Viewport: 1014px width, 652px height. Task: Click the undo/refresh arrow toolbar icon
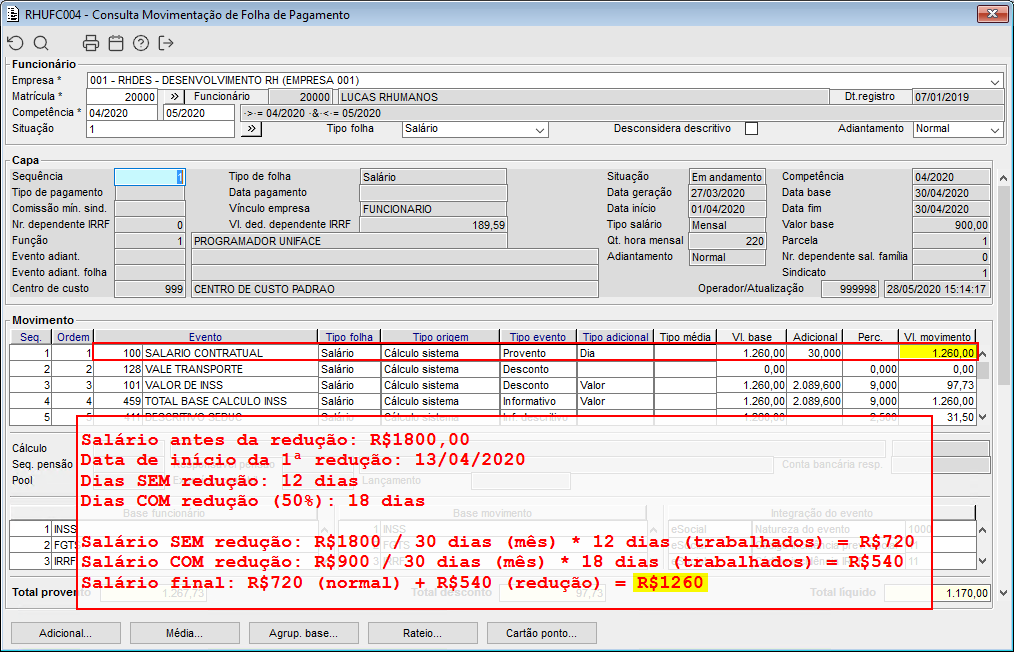tap(15, 43)
